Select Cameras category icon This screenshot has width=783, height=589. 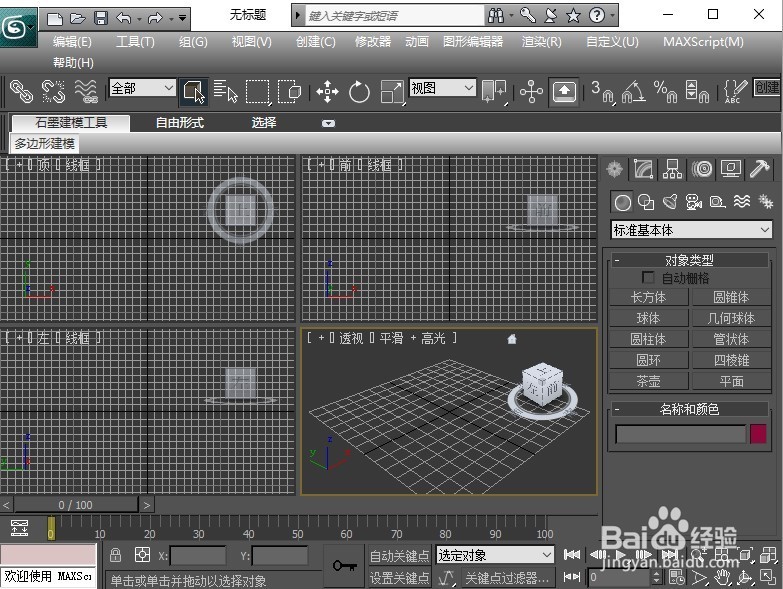coord(694,202)
